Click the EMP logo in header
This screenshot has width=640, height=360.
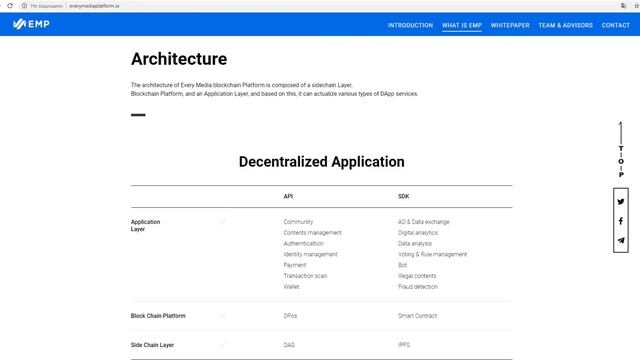[31, 24]
